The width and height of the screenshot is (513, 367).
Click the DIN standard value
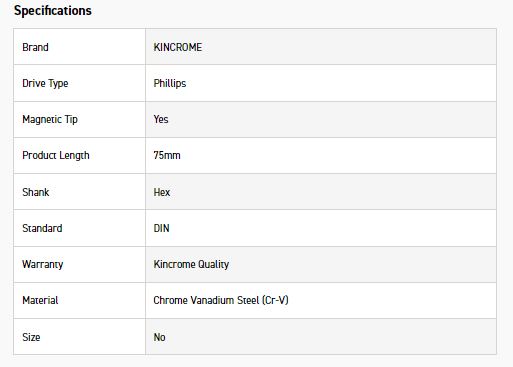pos(161,228)
